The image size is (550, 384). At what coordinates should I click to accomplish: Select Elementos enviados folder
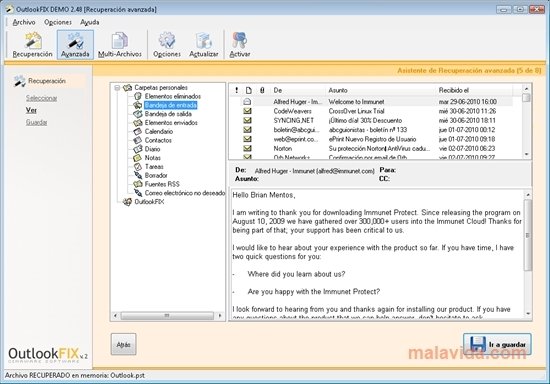click(171, 123)
